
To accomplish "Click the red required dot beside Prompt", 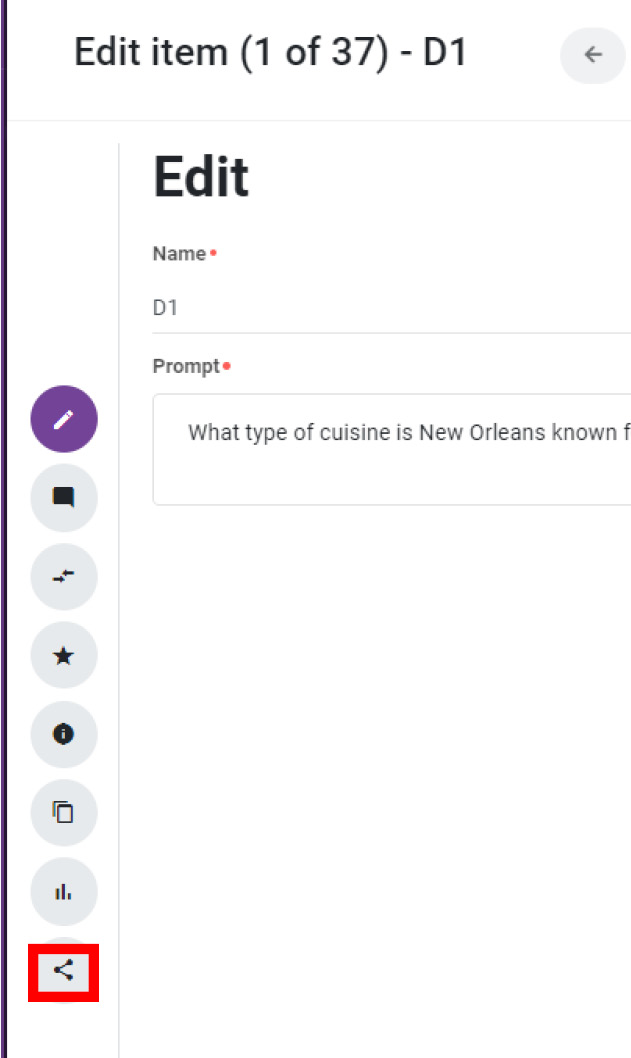I will [x=227, y=366].
